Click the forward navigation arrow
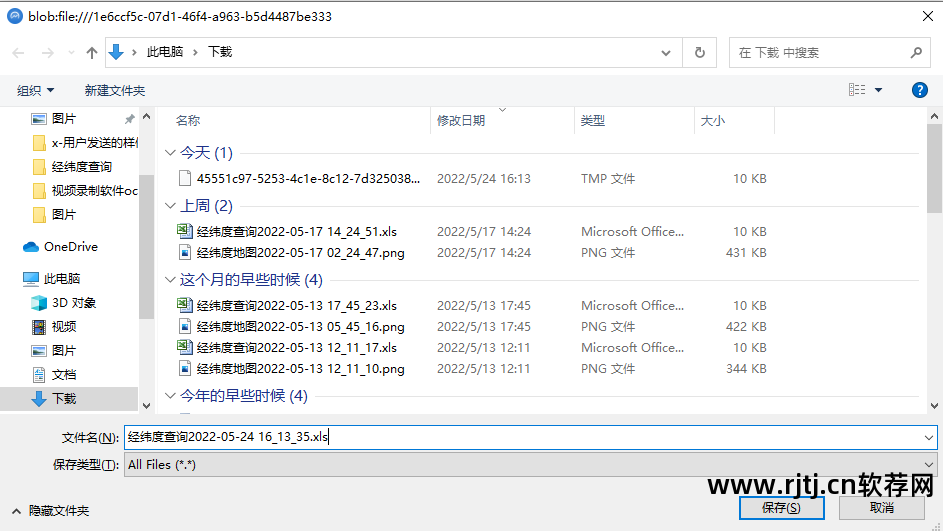The image size is (943, 531). click(48, 53)
